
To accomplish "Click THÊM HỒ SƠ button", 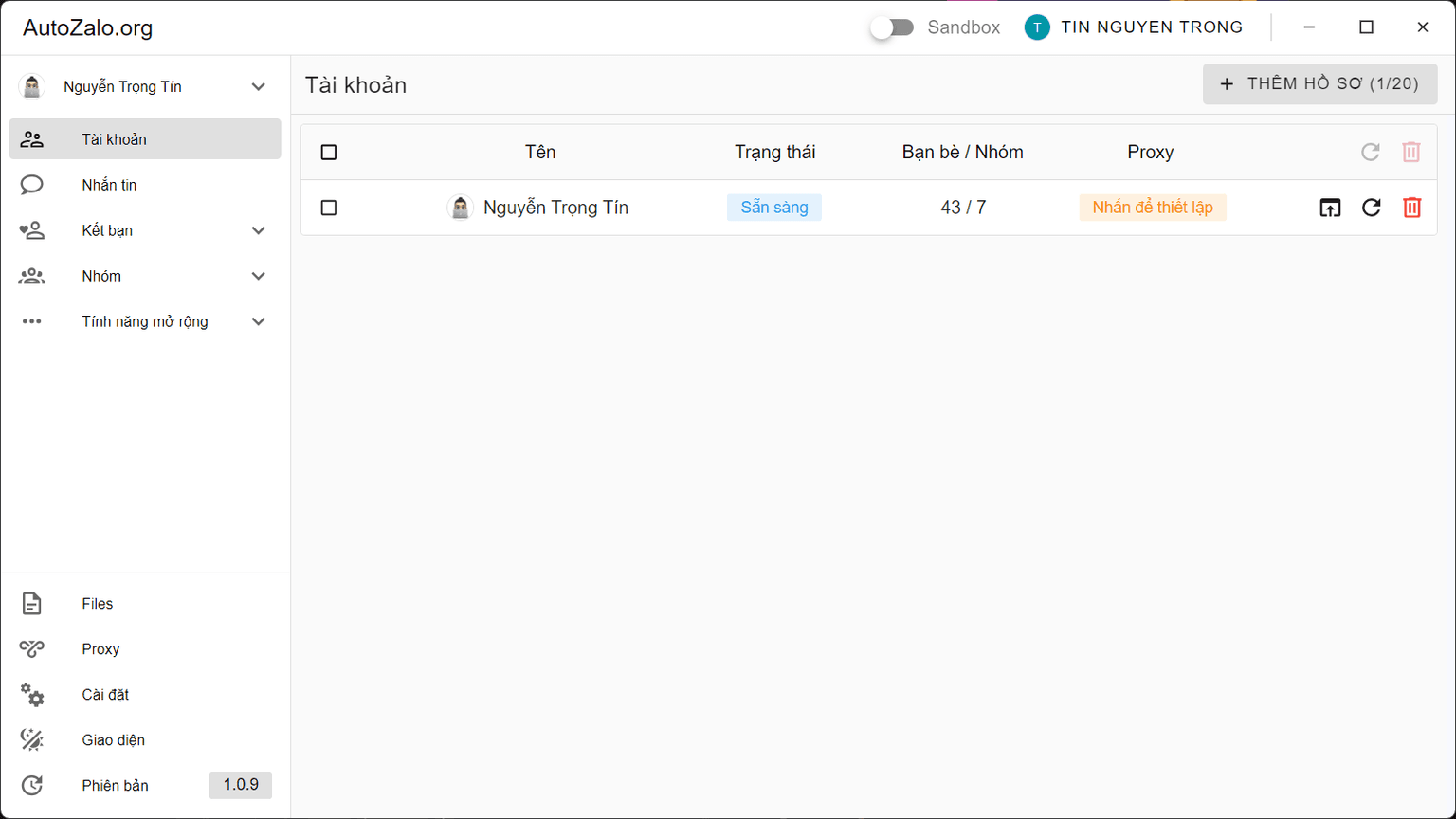I will pyautogui.click(x=1319, y=84).
